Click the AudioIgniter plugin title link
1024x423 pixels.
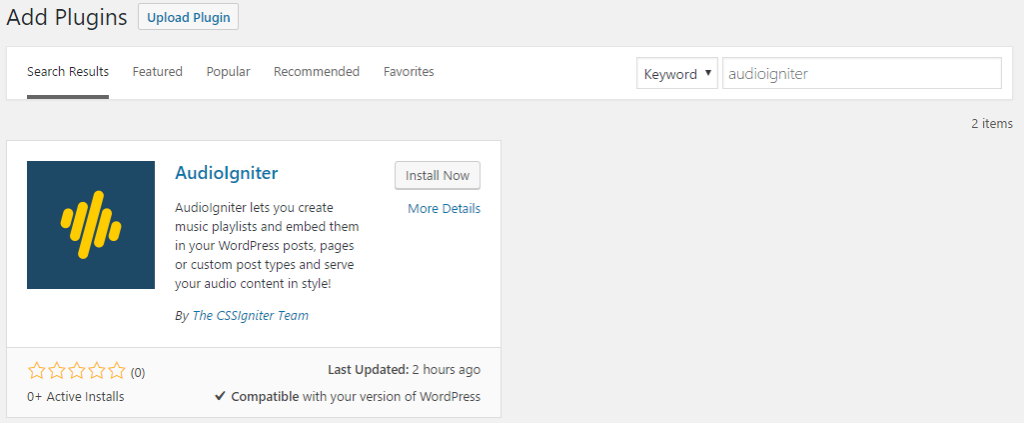226,173
